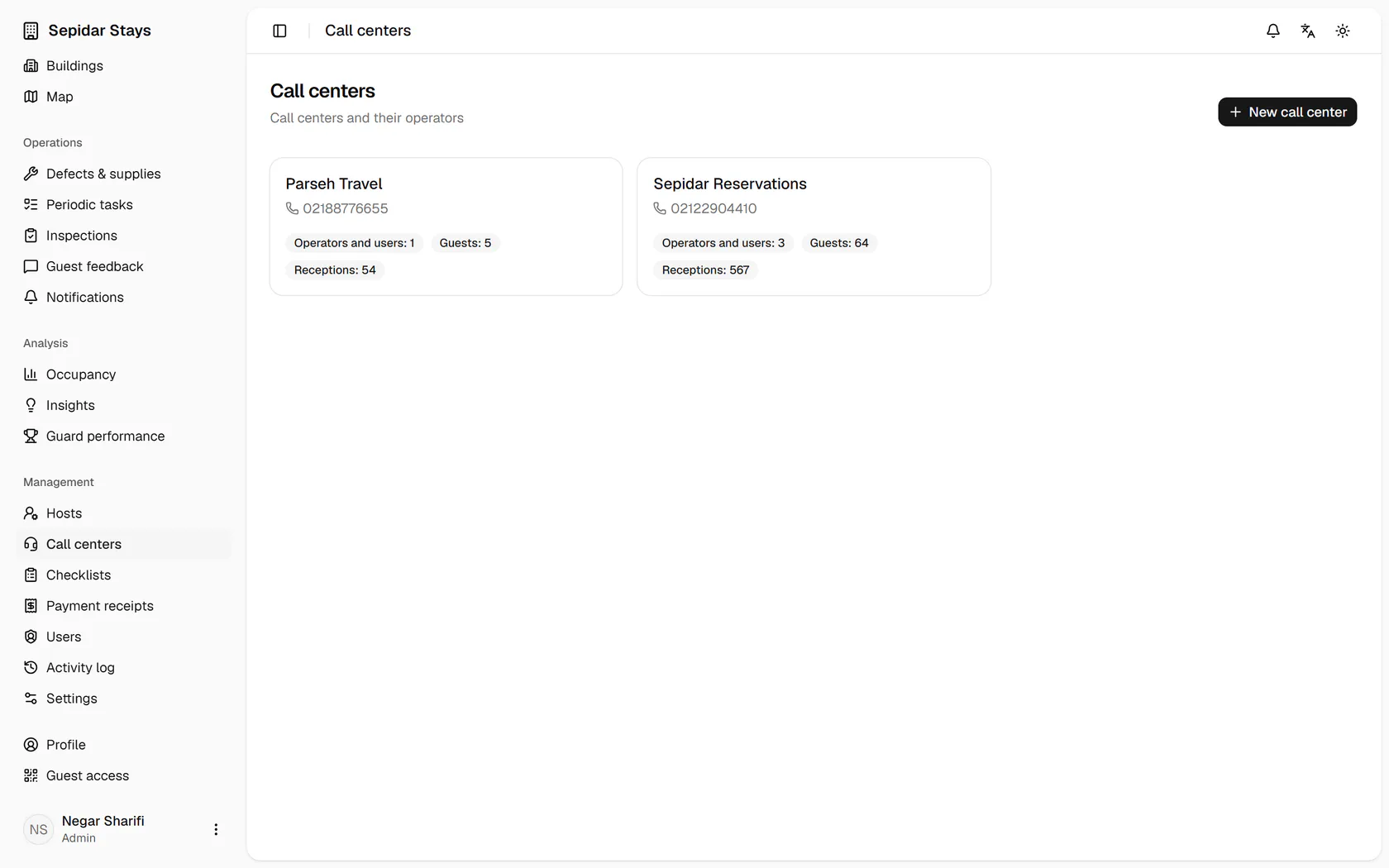Click the Users shield icon

pos(31,637)
